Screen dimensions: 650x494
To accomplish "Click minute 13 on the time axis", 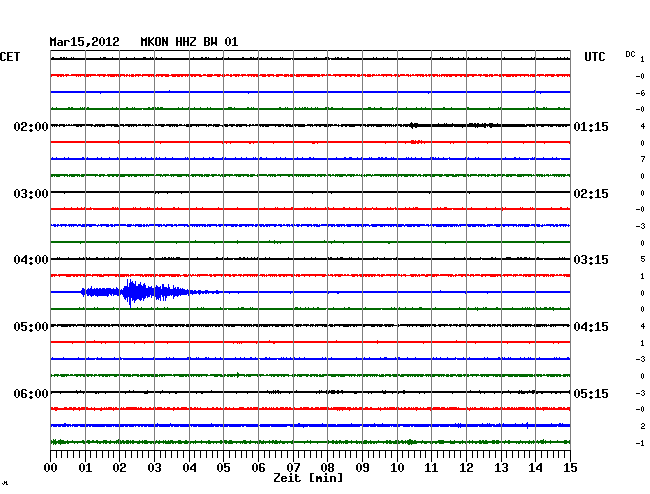I will (x=501, y=468).
